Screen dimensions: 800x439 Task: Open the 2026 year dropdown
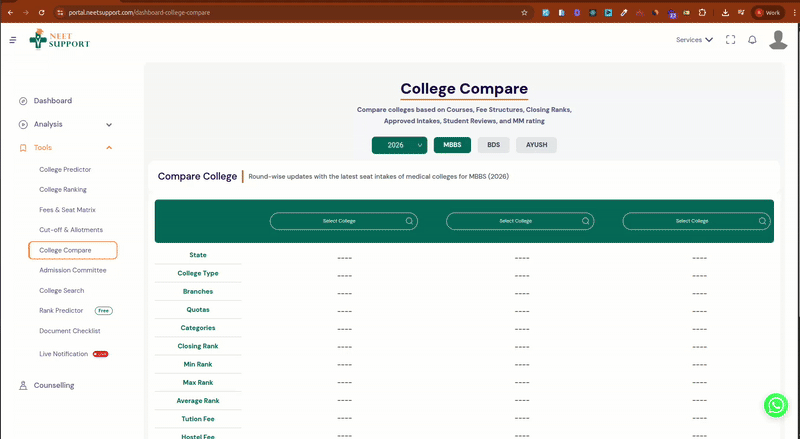point(399,145)
